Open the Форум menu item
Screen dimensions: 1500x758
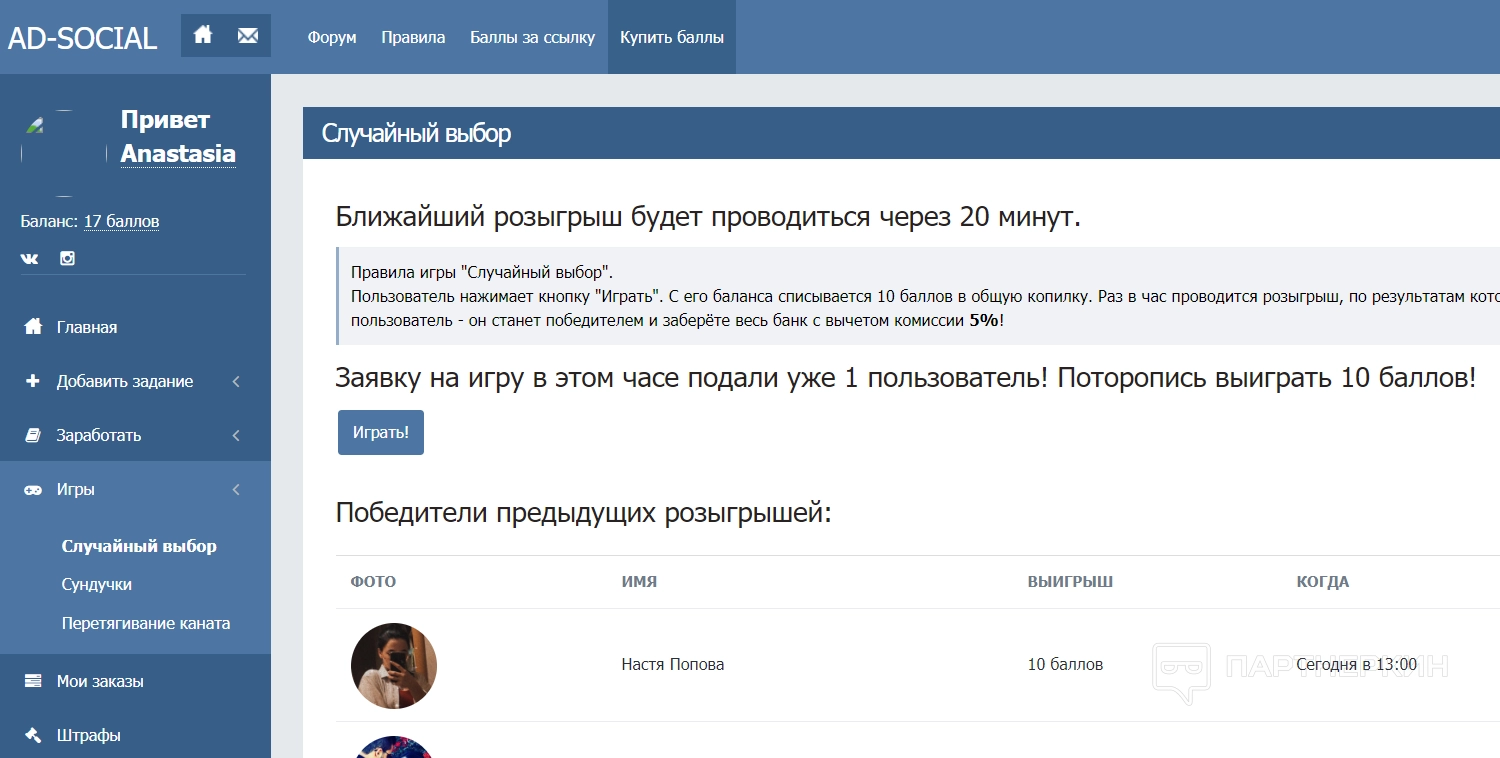click(332, 37)
